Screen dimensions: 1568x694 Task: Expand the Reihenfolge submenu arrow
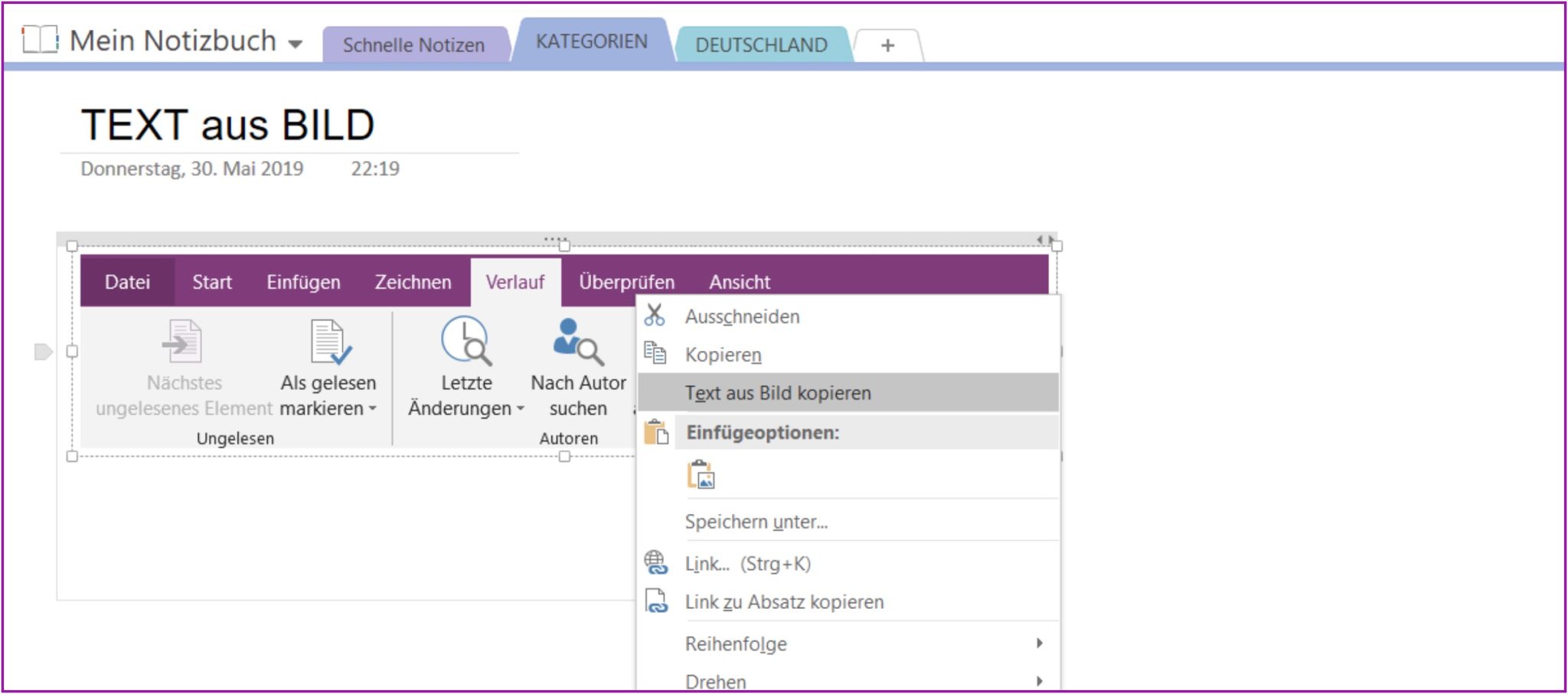[1039, 643]
